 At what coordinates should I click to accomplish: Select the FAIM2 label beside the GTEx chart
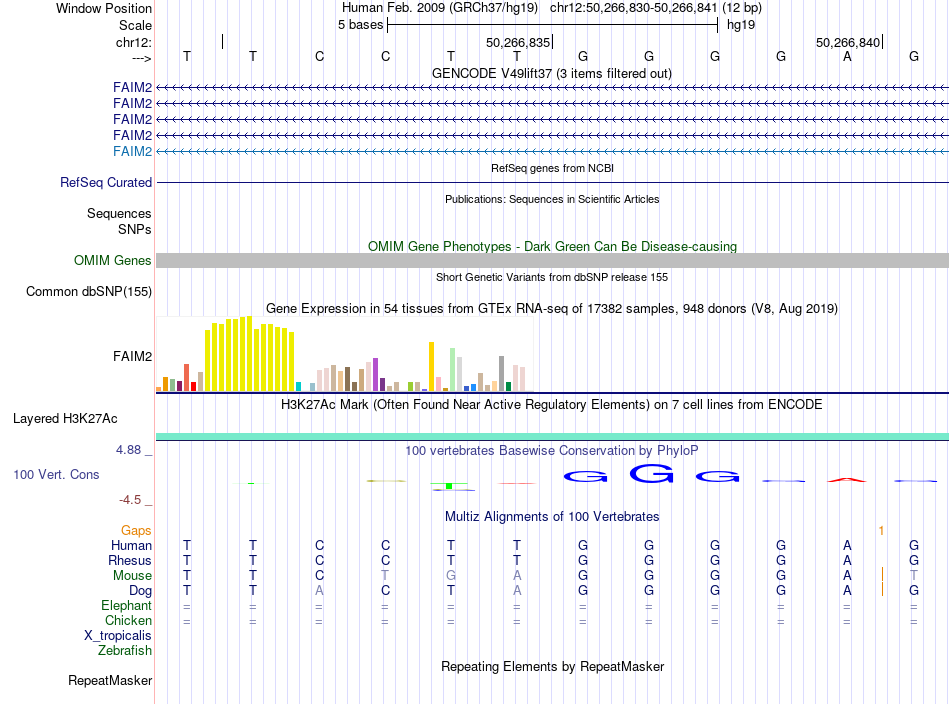click(x=132, y=356)
